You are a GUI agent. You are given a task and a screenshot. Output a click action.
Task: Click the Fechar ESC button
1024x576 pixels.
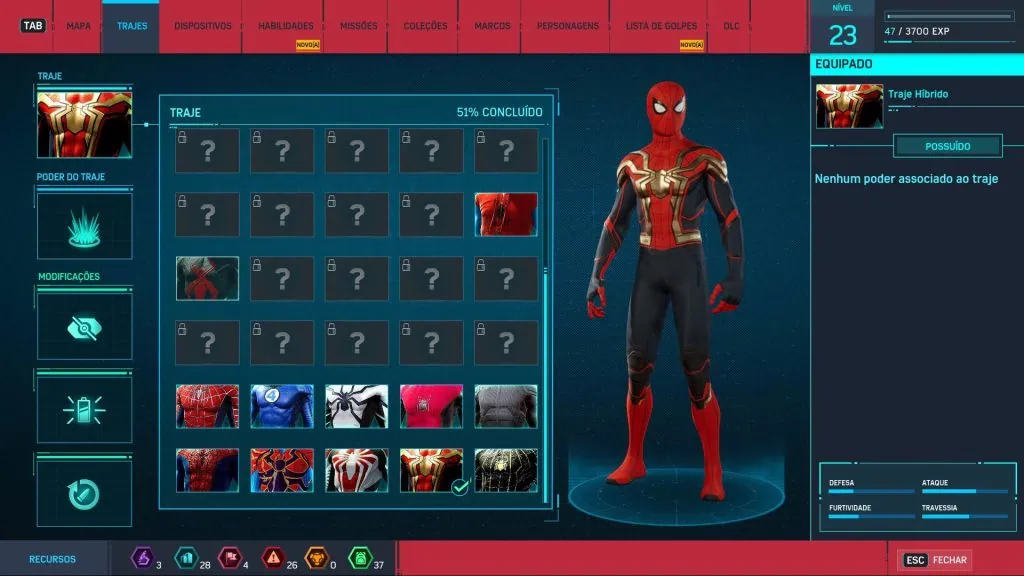tap(935, 560)
